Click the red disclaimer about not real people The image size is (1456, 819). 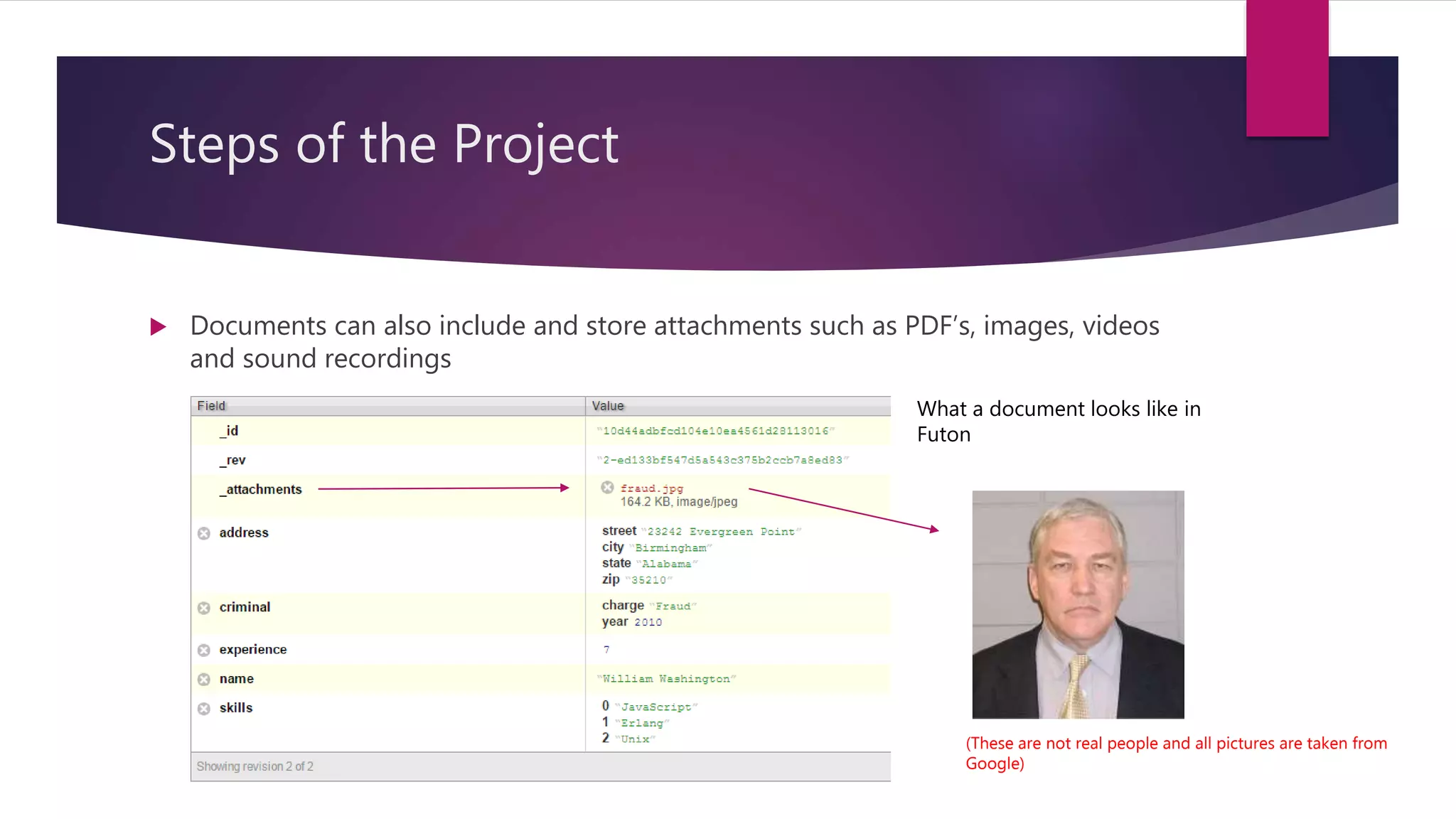(1176, 754)
